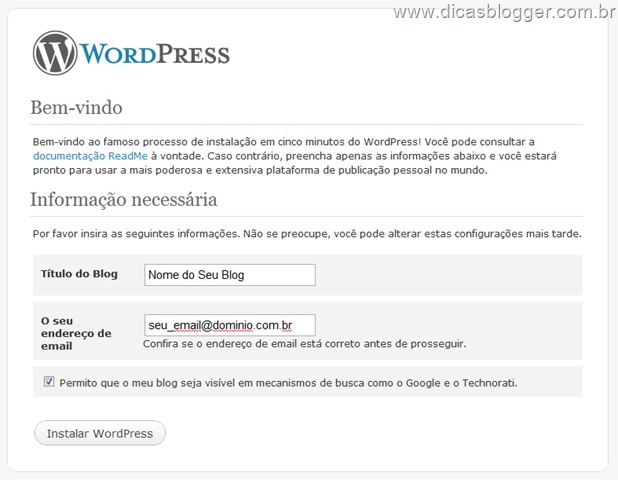Open the documentação ReadMe link
The image size is (618, 480).
click(x=90, y=156)
